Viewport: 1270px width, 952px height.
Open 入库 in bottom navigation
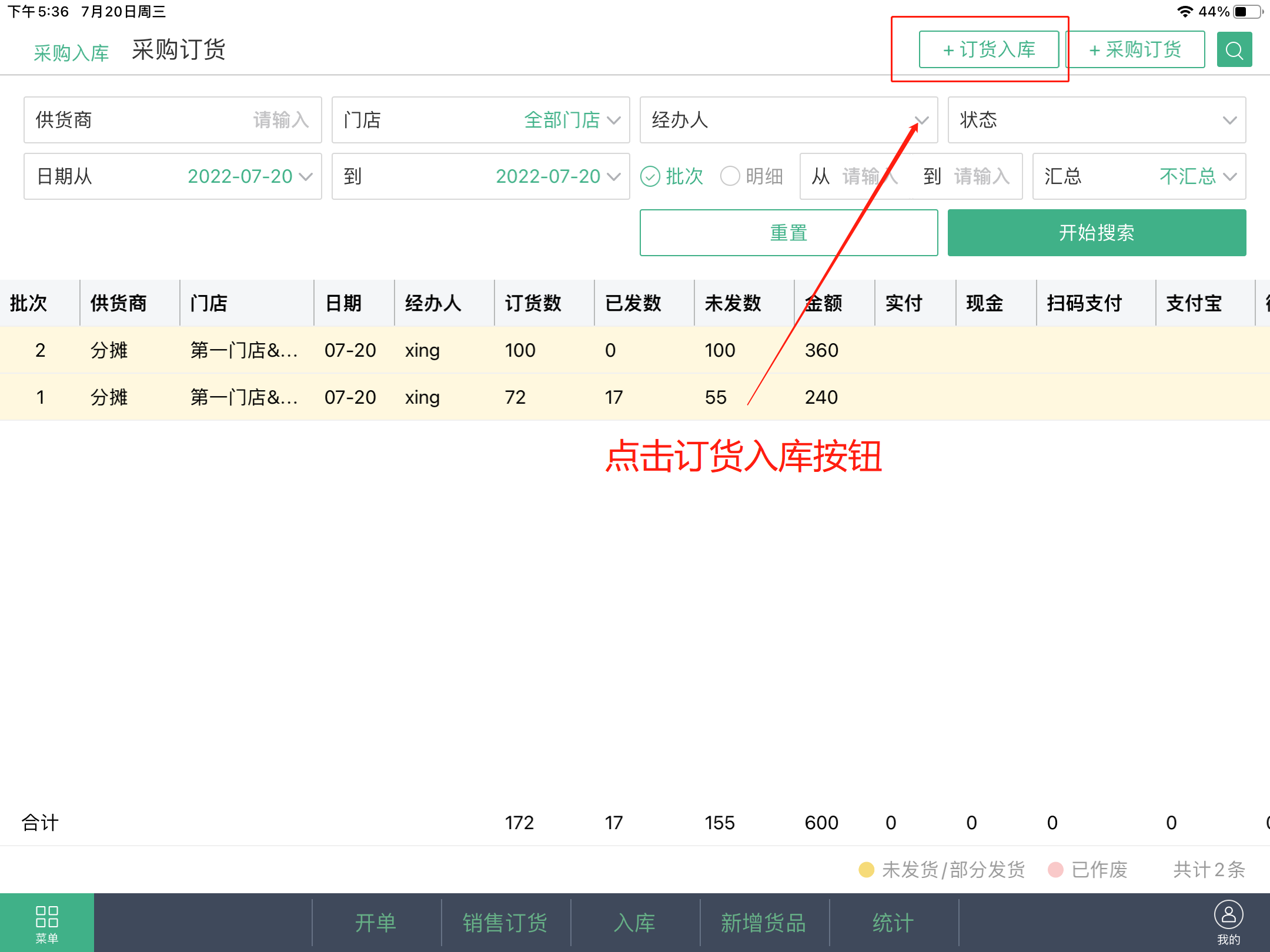[634, 923]
